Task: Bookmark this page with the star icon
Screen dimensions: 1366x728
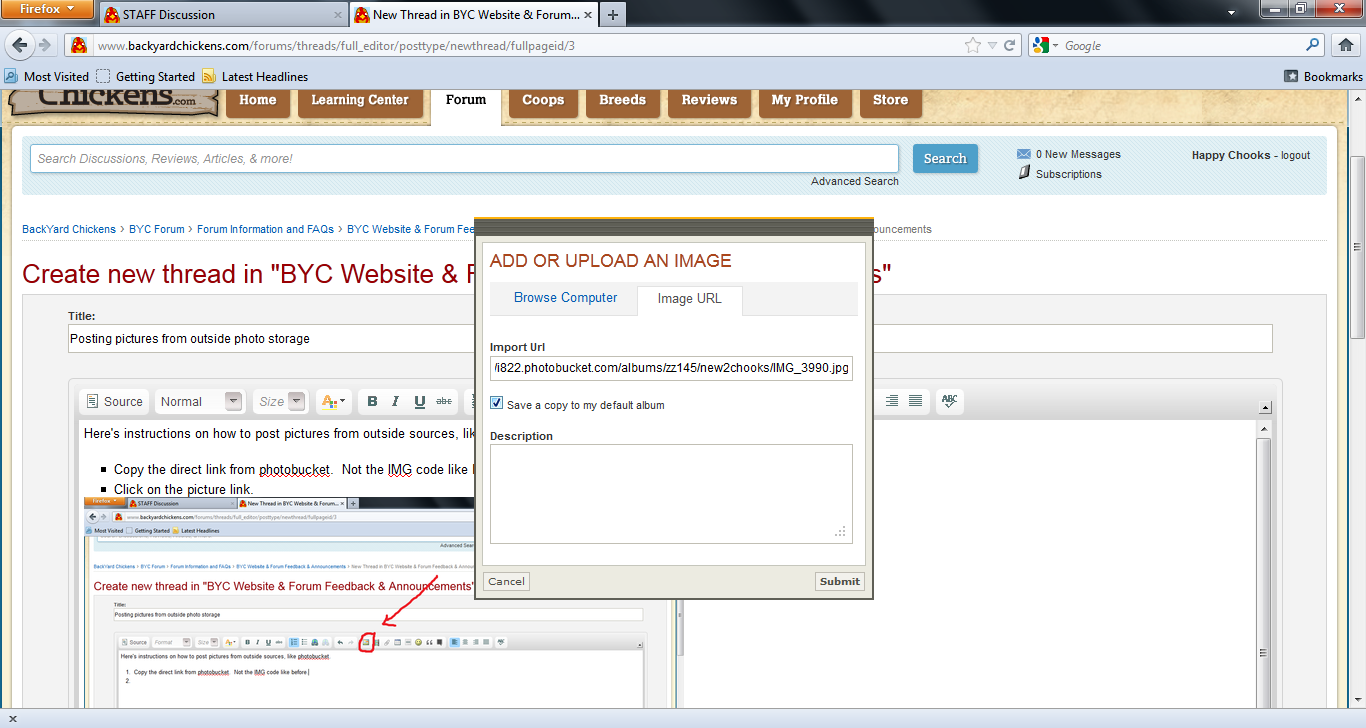Action: [972, 45]
